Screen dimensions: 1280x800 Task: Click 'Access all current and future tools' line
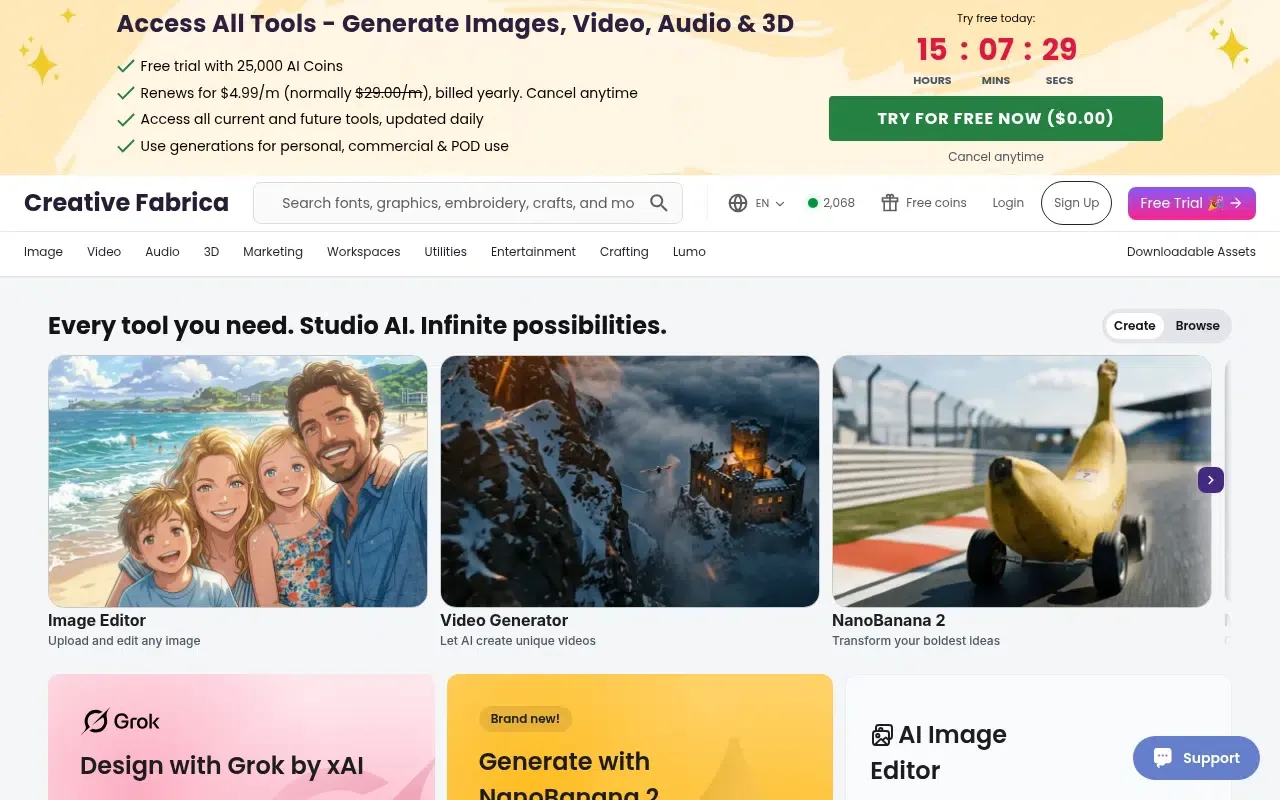coord(312,119)
